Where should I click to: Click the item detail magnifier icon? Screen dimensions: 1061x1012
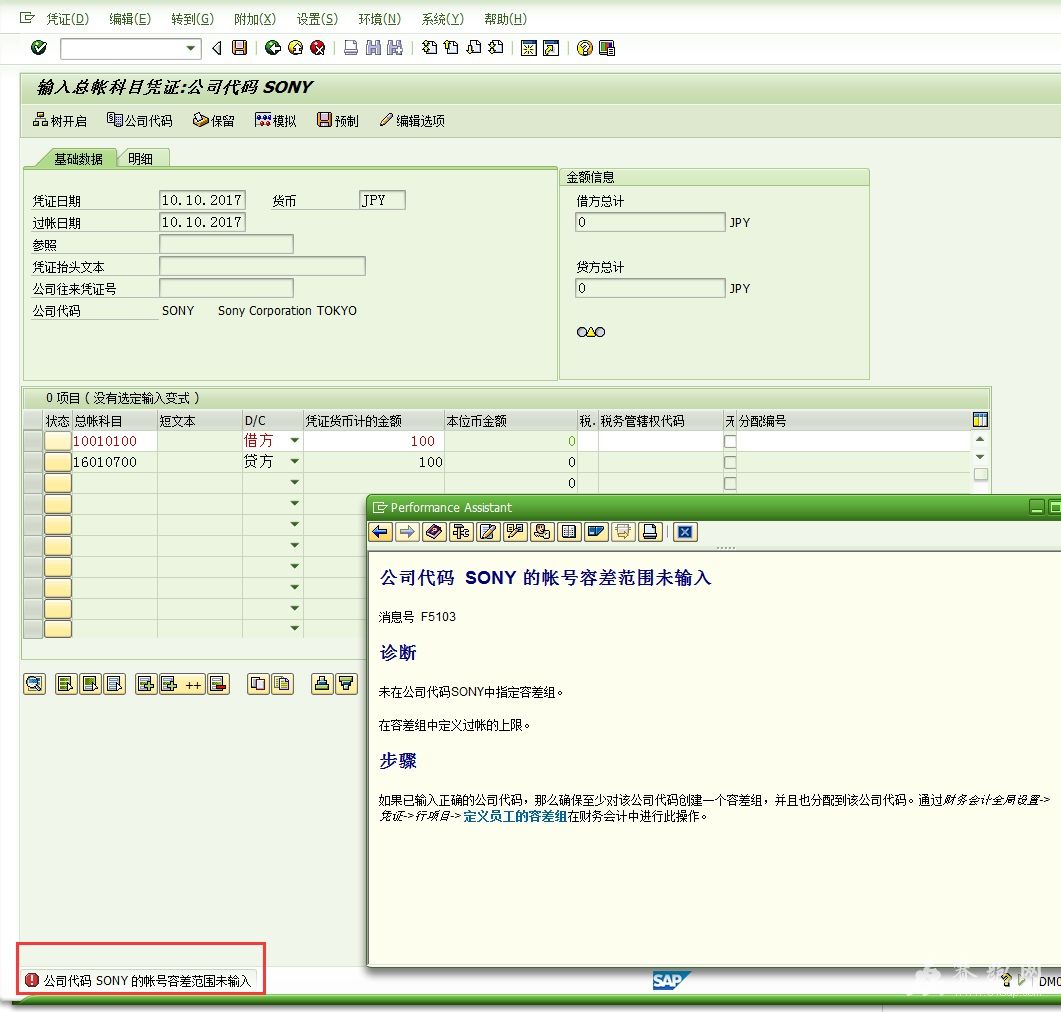(34, 684)
